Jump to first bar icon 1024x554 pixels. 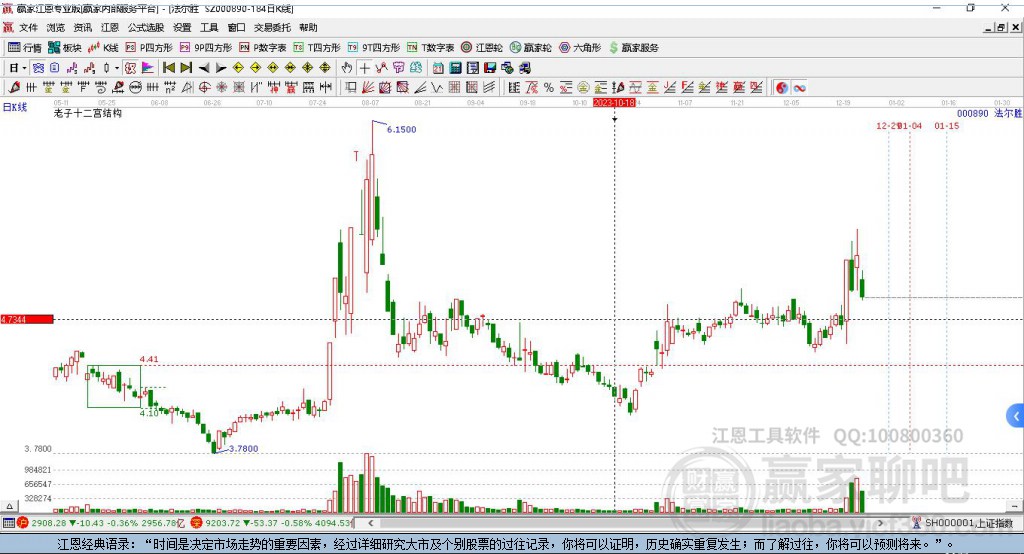pyautogui.click(x=168, y=68)
